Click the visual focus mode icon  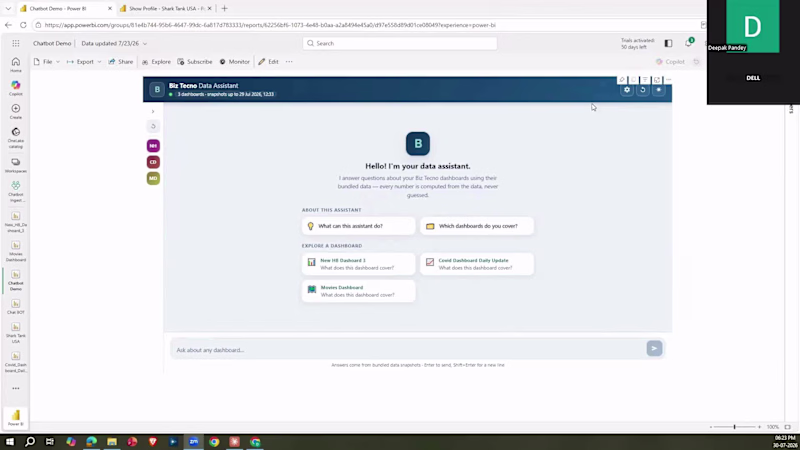coord(657,80)
